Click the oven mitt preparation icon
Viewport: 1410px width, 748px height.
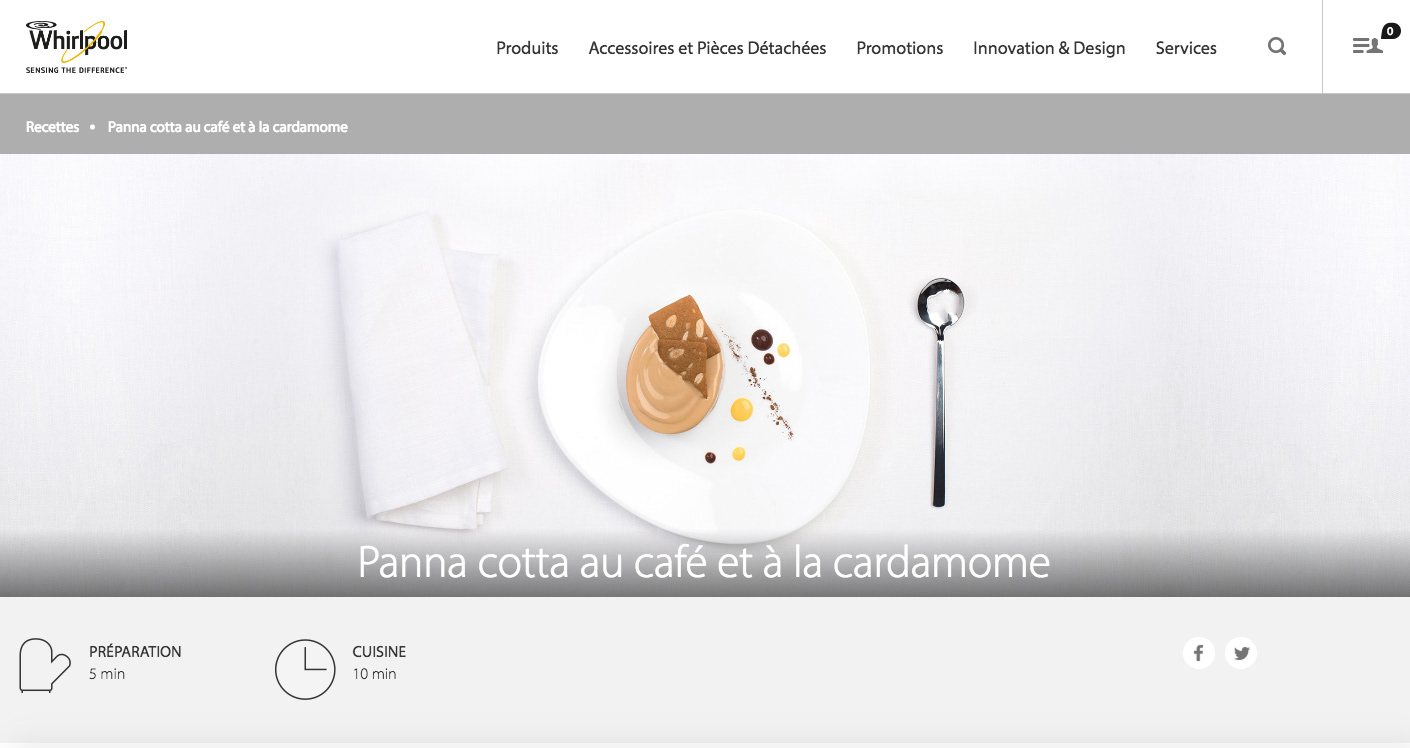pyautogui.click(x=45, y=666)
